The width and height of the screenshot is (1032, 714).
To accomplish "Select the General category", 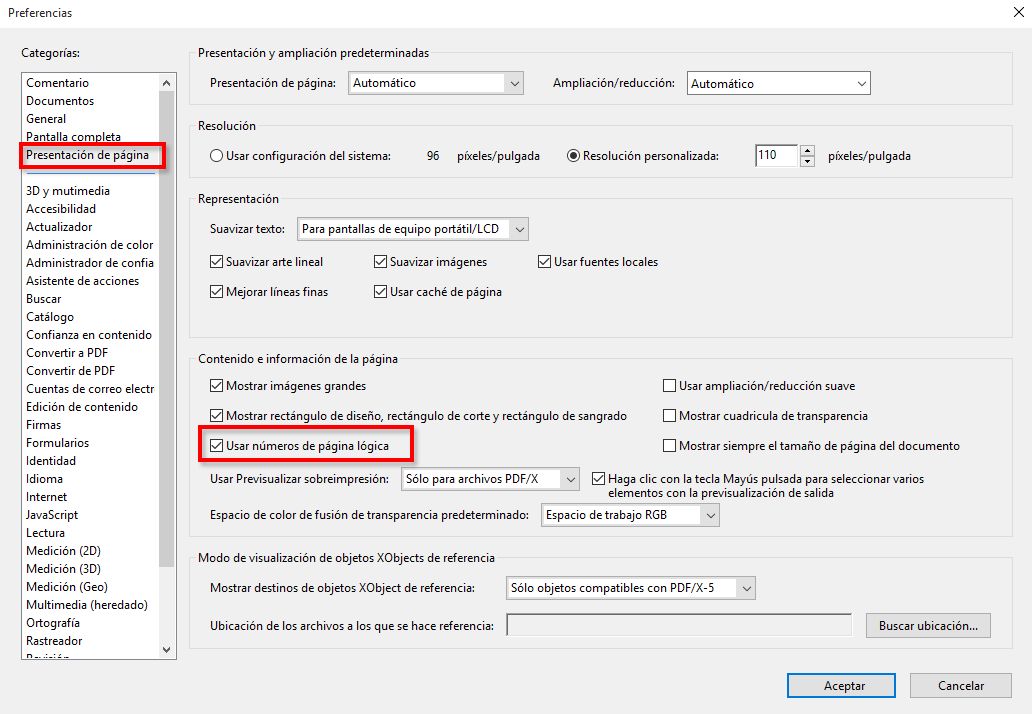I will tap(46, 118).
